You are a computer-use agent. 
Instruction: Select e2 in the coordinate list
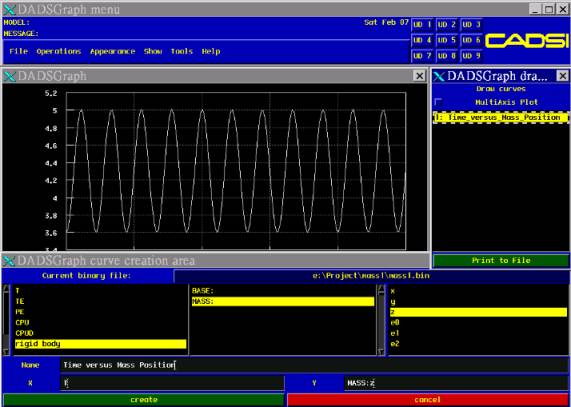tap(479, 344)
